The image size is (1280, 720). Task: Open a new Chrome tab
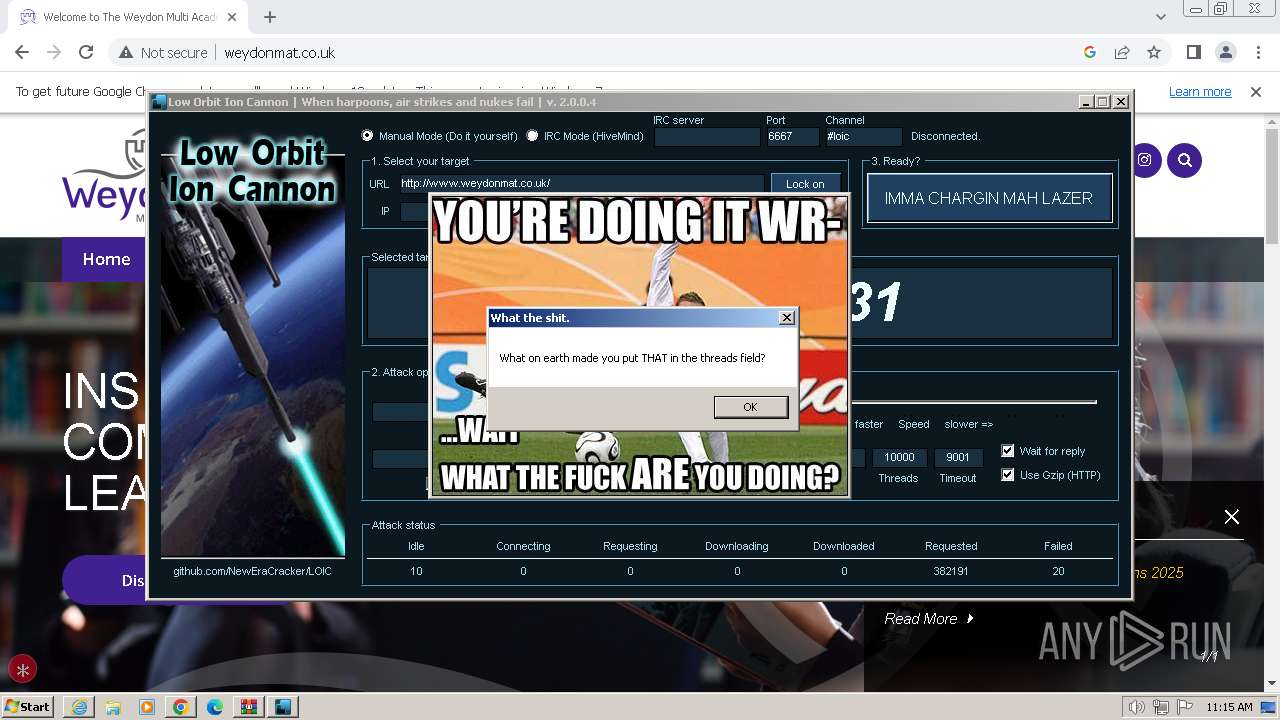[270, 17]
